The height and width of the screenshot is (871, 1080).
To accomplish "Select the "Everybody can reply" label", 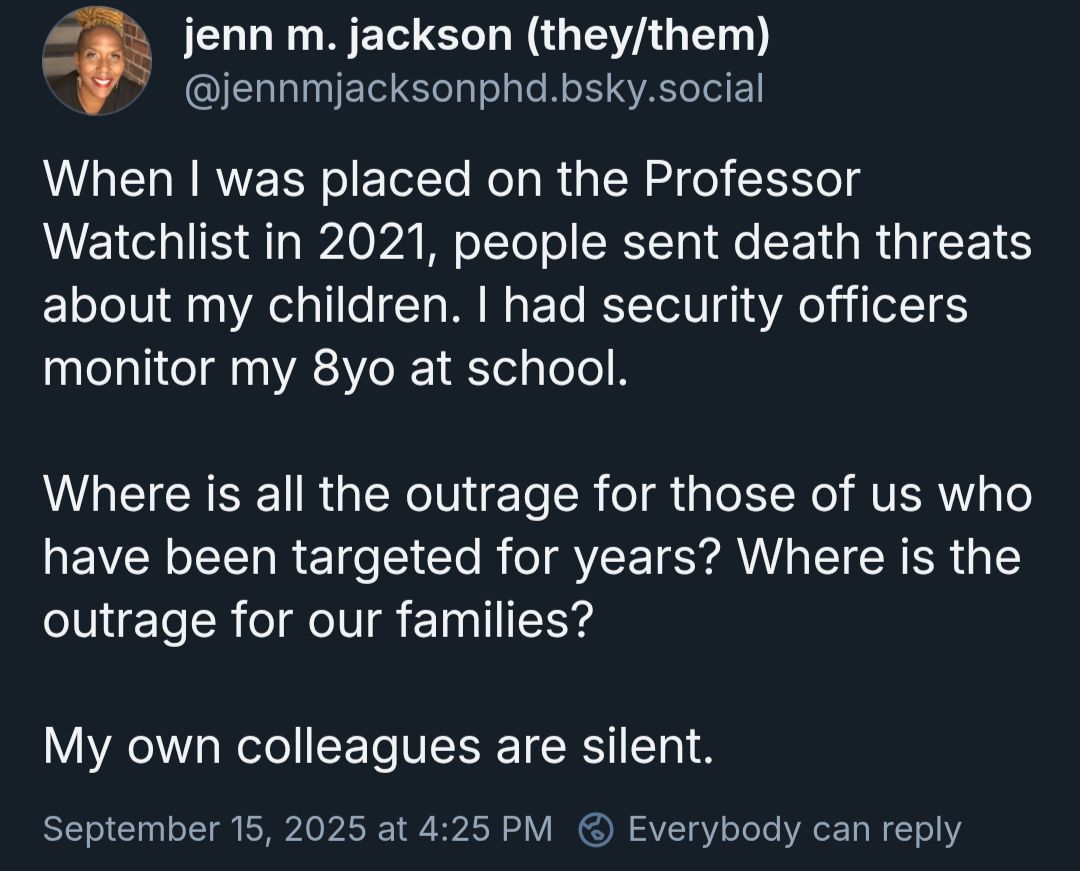I will (794, 829).
